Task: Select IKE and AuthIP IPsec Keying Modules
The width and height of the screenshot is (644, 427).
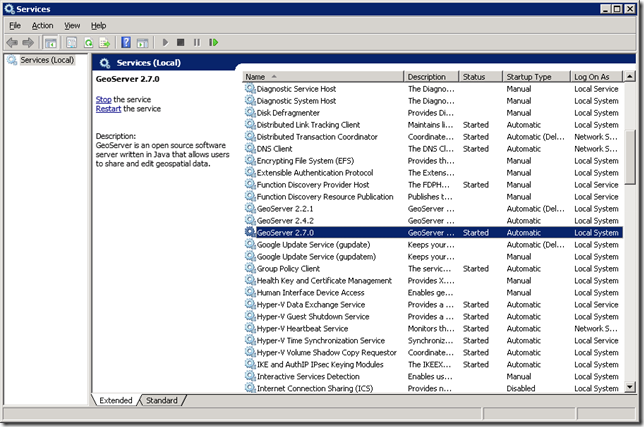Action: coord(433,364)
